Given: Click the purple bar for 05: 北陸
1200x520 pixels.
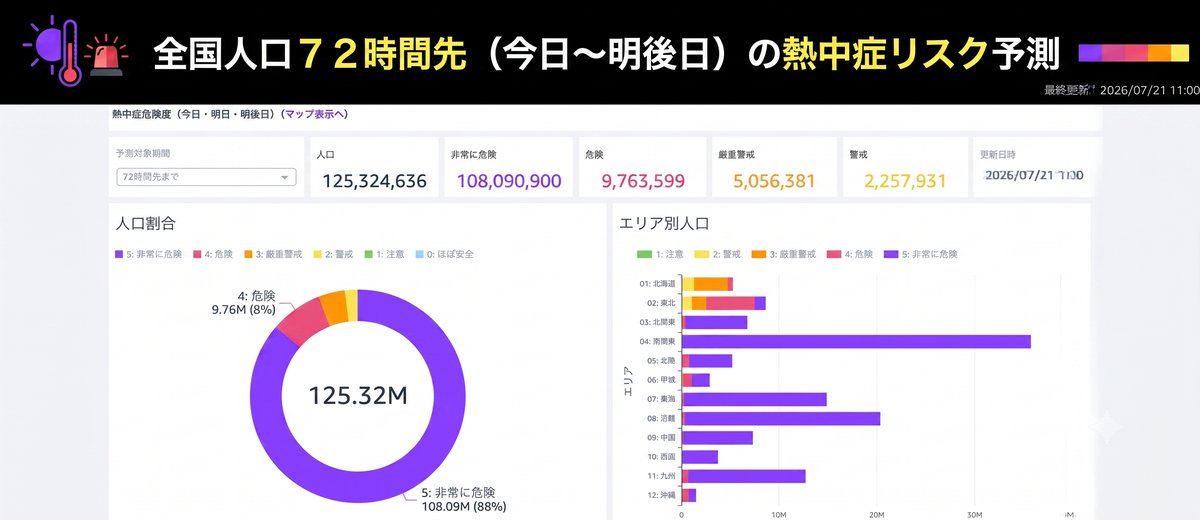Looking at the screenshot, I should click(710, 360).
